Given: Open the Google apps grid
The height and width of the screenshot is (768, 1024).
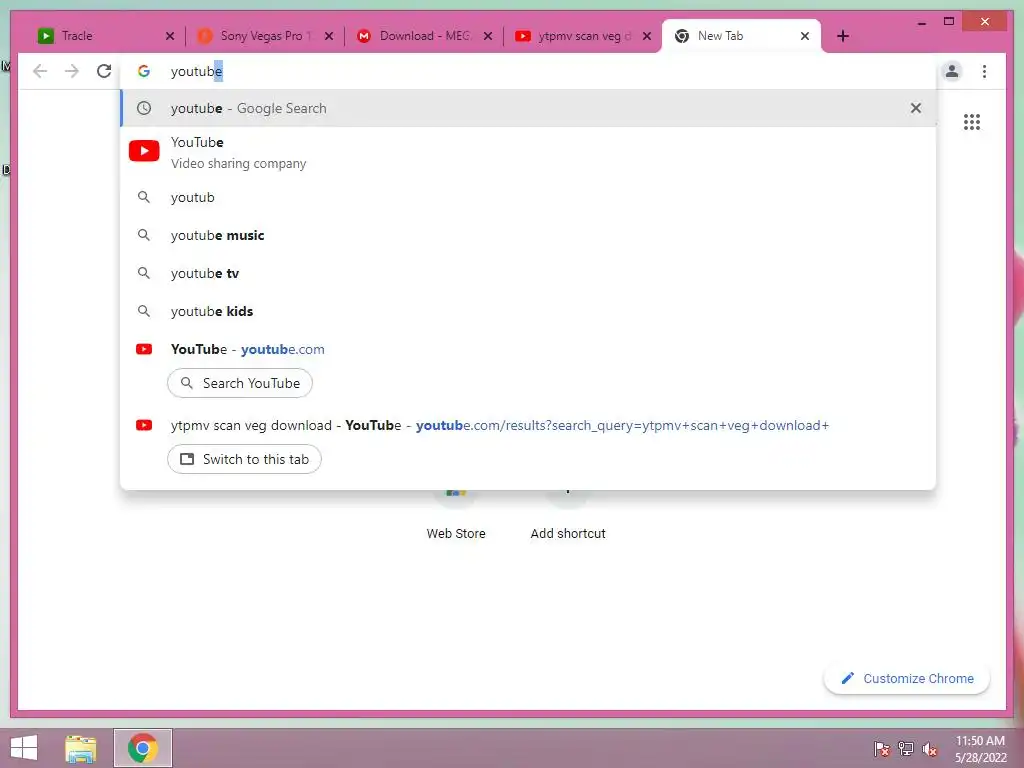Looking at the screenshot, I should pos(972,121).
